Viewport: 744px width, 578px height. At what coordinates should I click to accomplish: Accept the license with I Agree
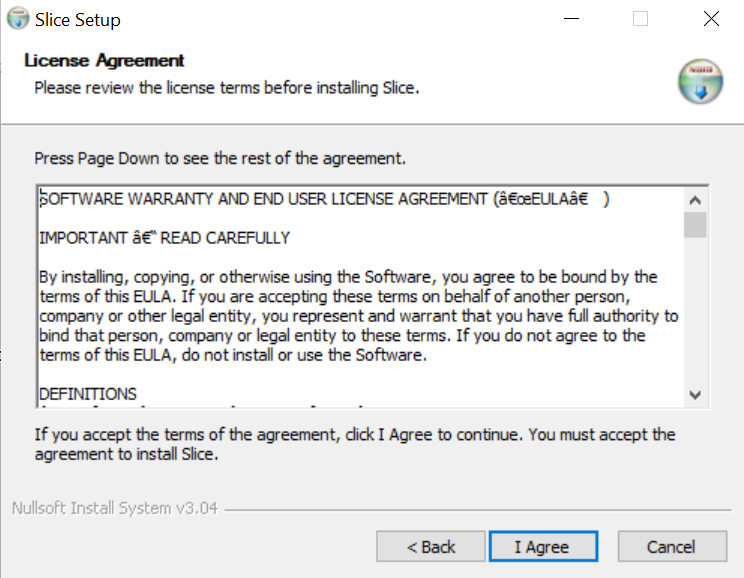tap(542, 547)
